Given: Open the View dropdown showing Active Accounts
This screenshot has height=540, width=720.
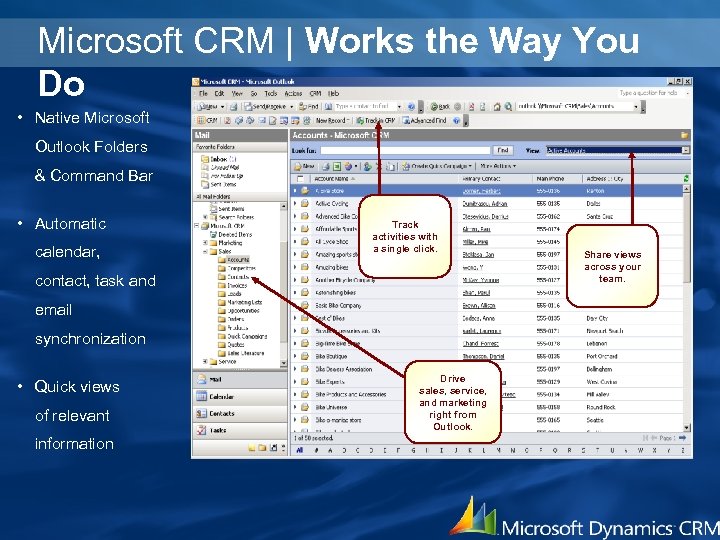Looking at the screenshot, I should tap(618, 150).
